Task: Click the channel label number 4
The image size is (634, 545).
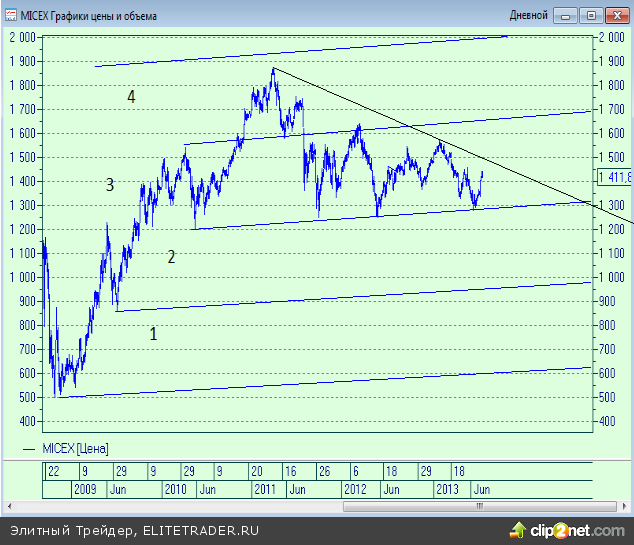Action: tap(131, 97)
